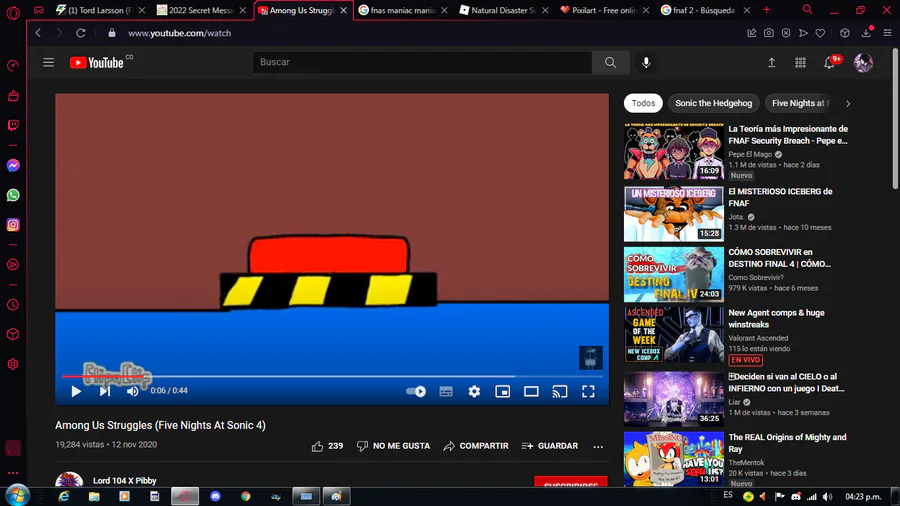Select the Five Nights at filter chip
This screenshot has height=506, width=900.
[x=800, y=103]
